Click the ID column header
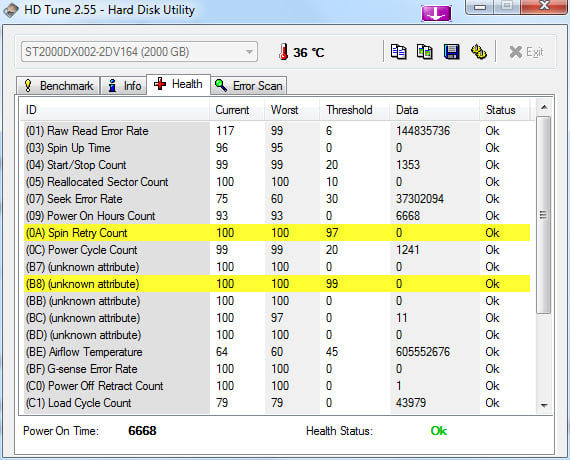The image size is (570, 460). [114, 110]
